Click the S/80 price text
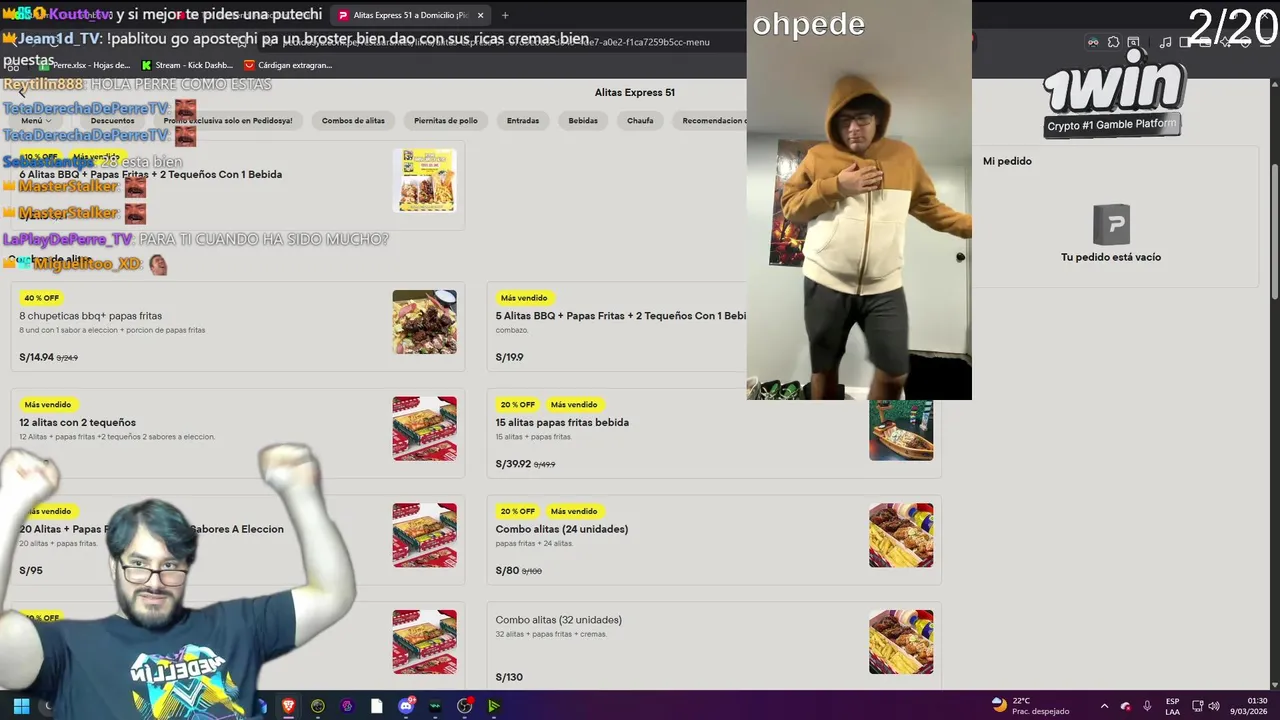 click(507, 570)
